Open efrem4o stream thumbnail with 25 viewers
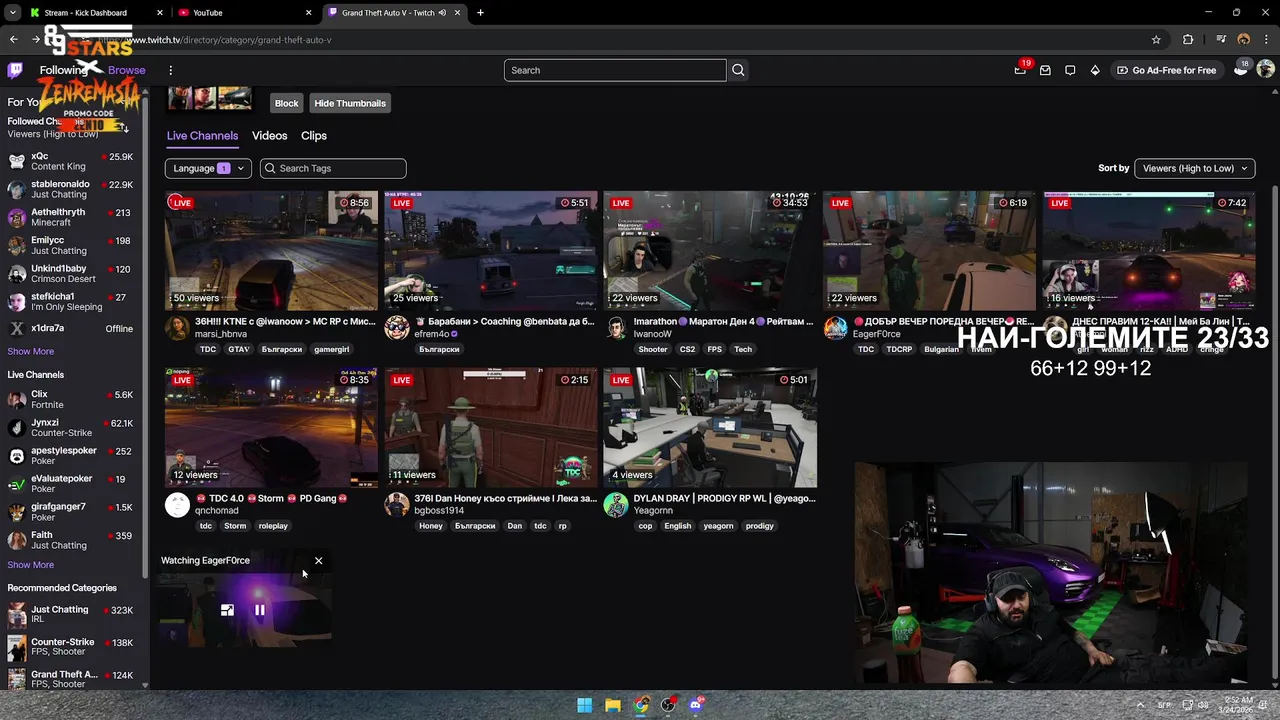The height and width of the screenshot is (720, 1280). pos(491,250)
